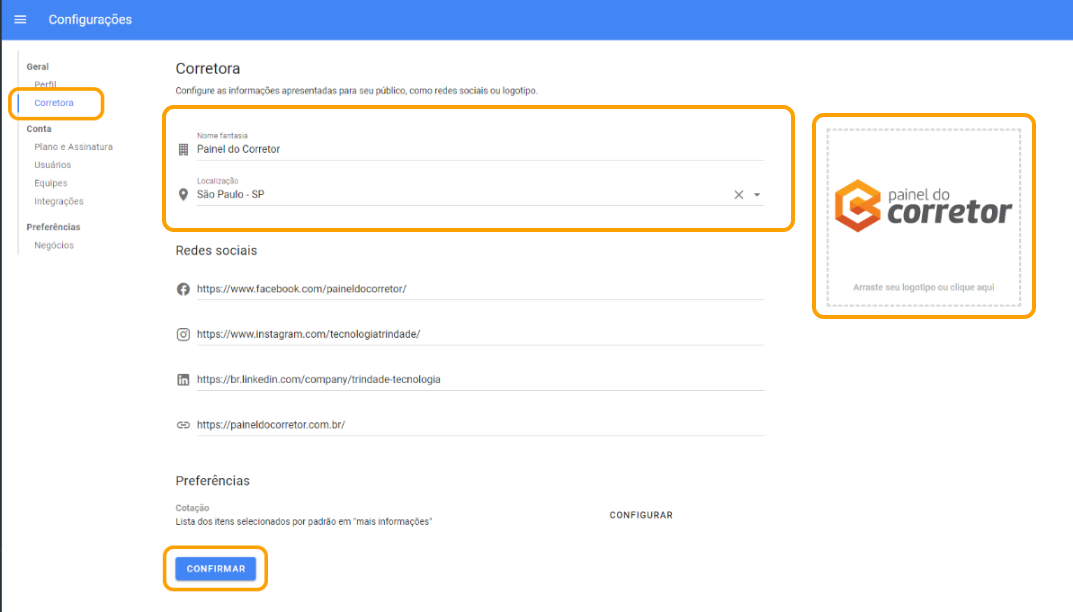Edit the paineldocorretor.com.br website field
The height and width of the screenshot is (612, 1073).
tap(480, 424)
